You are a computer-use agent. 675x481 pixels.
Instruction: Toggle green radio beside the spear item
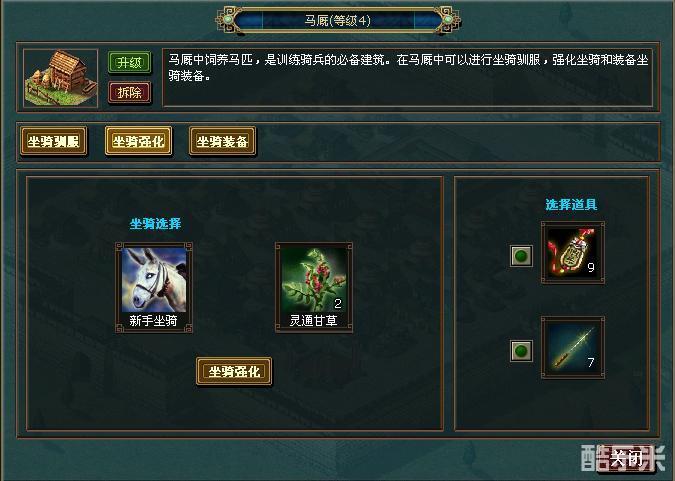[x=521, y=351]
